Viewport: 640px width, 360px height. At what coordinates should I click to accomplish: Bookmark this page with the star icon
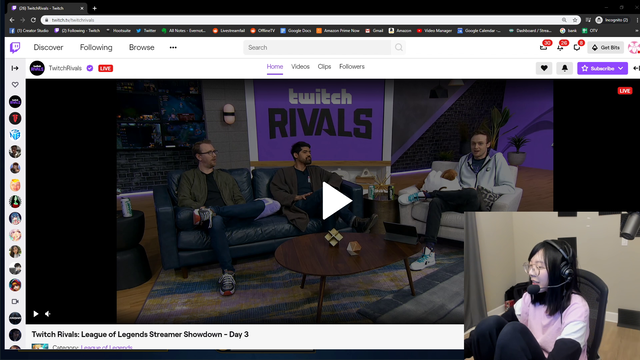pos(575,20)
